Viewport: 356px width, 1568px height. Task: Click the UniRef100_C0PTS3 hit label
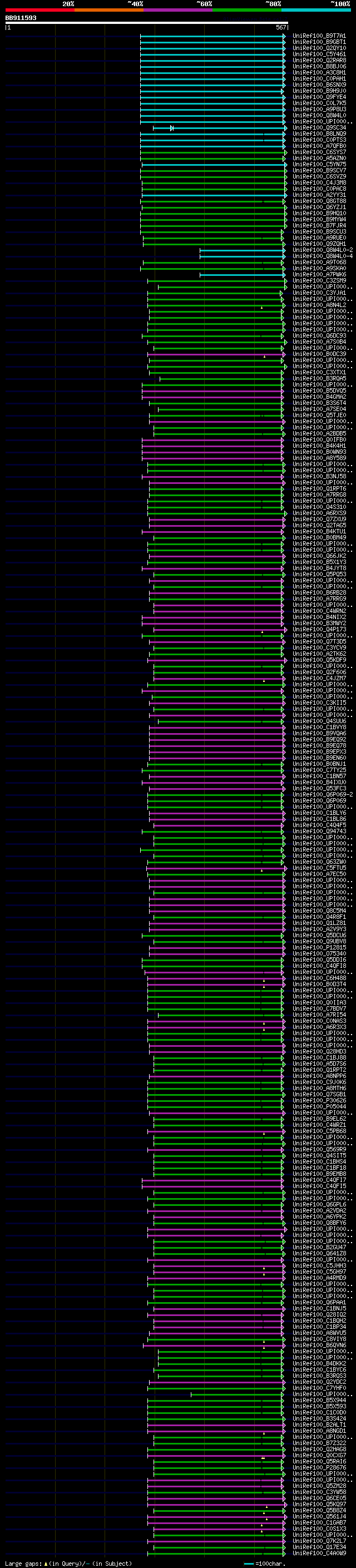click(319, 140)
